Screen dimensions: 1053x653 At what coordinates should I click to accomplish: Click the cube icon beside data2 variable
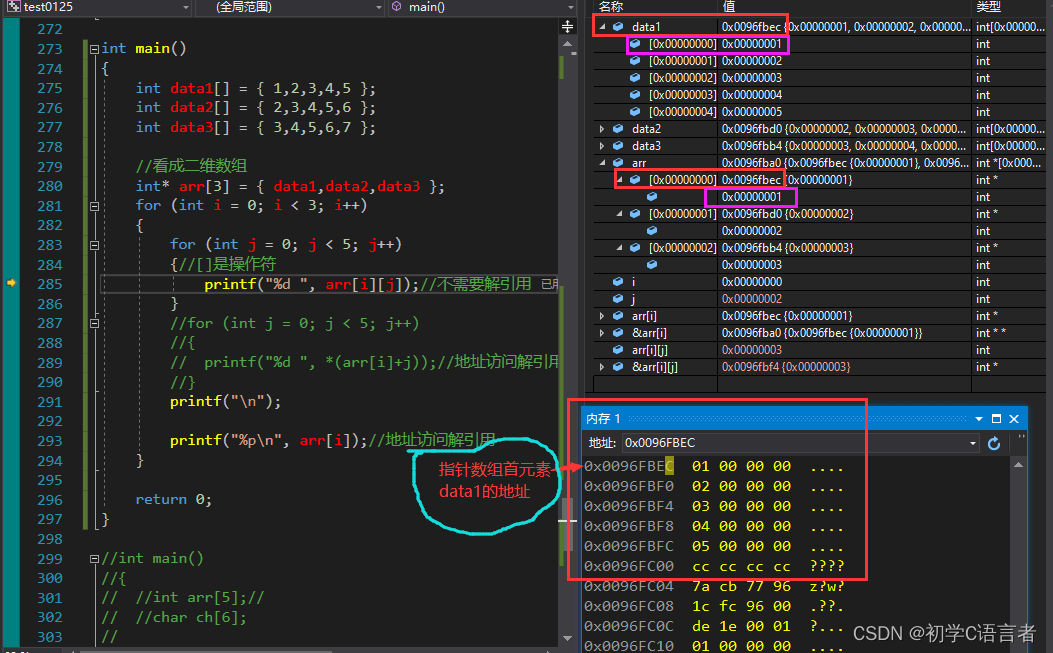(x=618, y=129)
